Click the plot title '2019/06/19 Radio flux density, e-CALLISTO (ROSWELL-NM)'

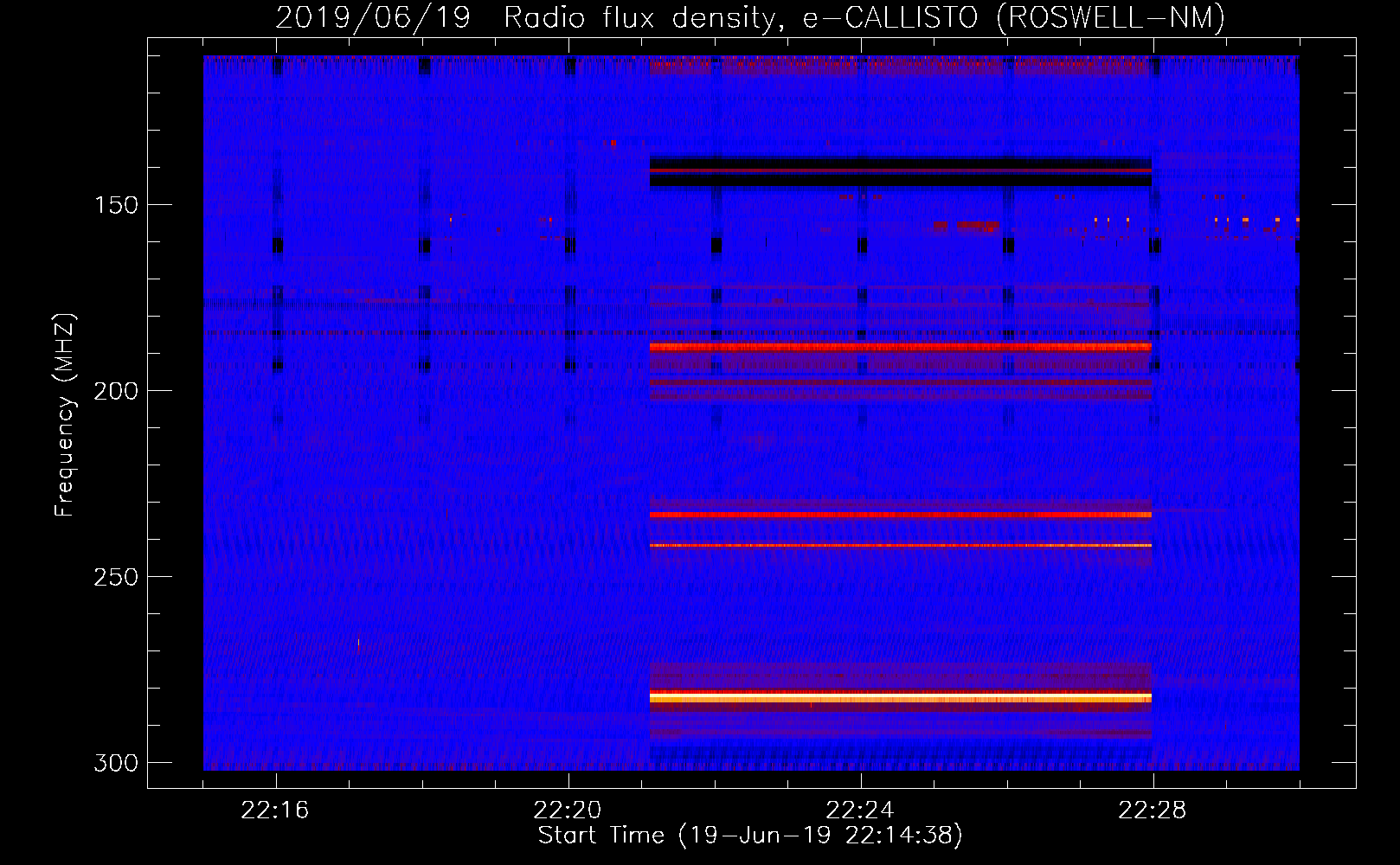point(750,17)
